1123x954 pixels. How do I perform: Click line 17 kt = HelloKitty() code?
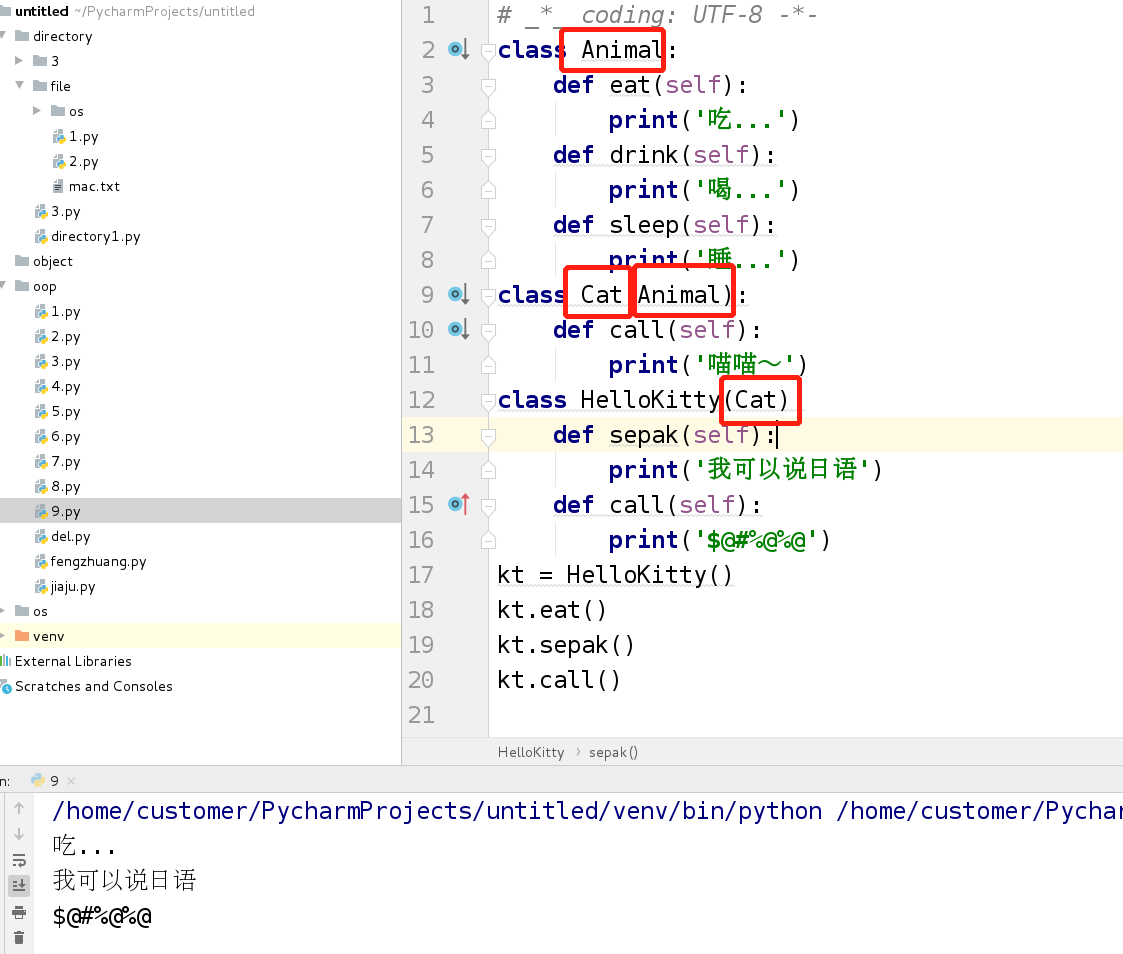pyautogui.click(x=614, y=575)
